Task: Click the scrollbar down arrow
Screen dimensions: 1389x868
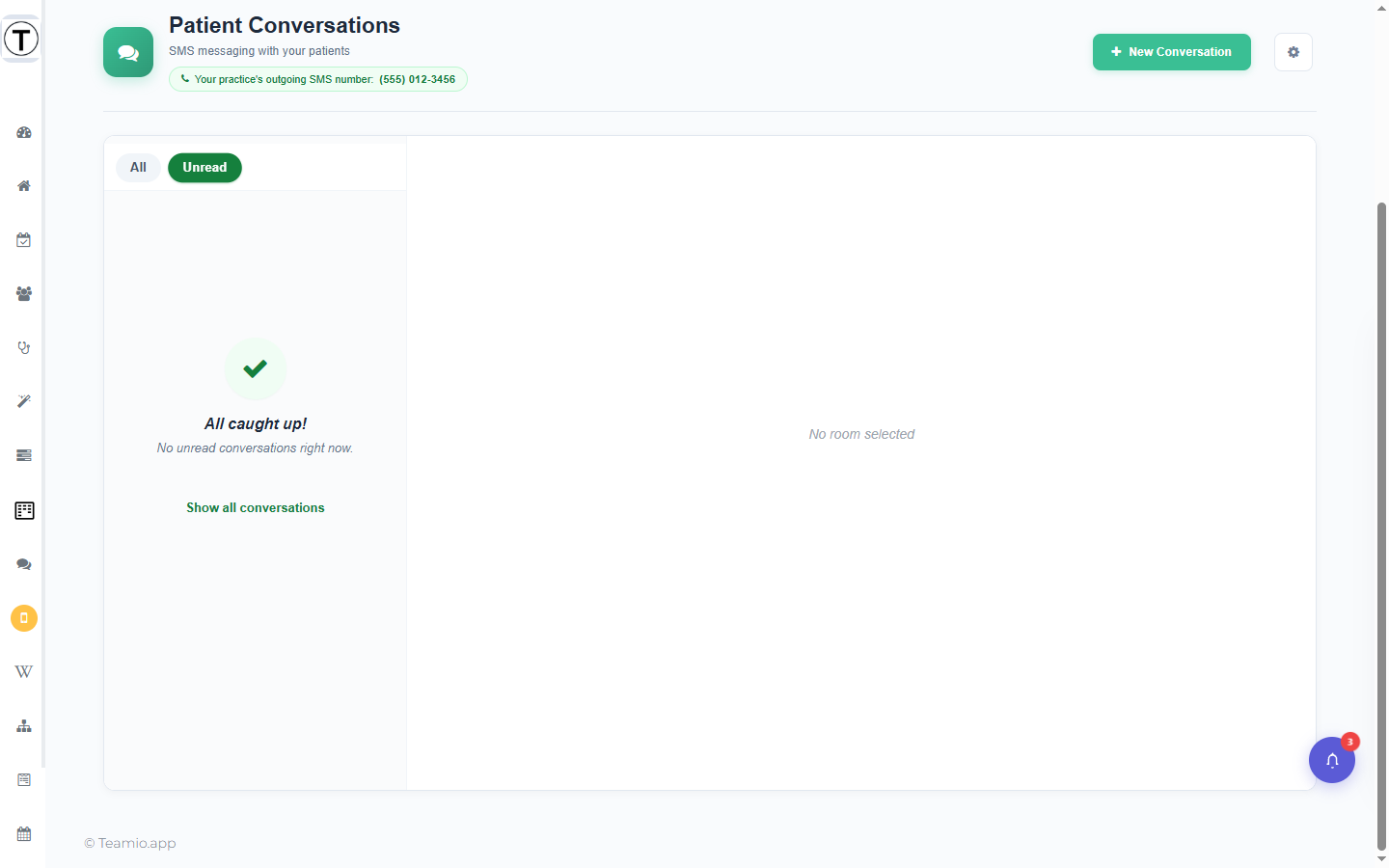Action: pyautogui.click(x=1381, y=858)
